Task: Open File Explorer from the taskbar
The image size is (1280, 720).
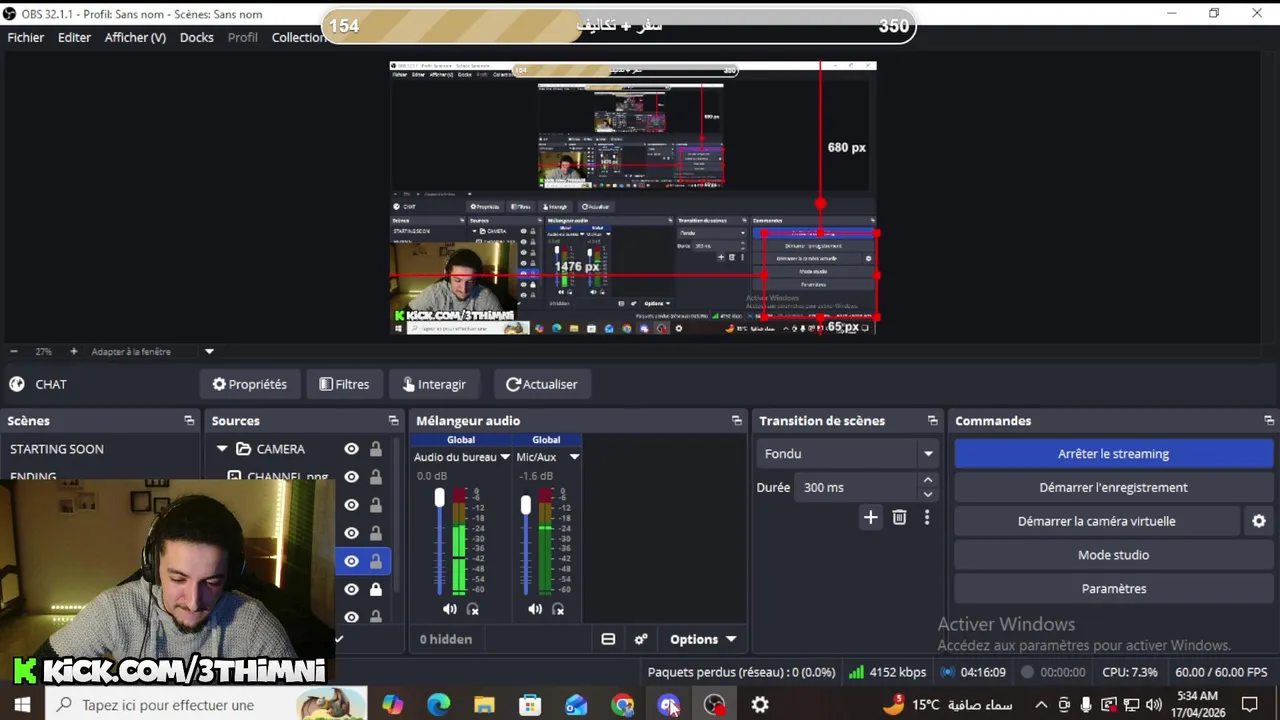Action: (484, 705)
